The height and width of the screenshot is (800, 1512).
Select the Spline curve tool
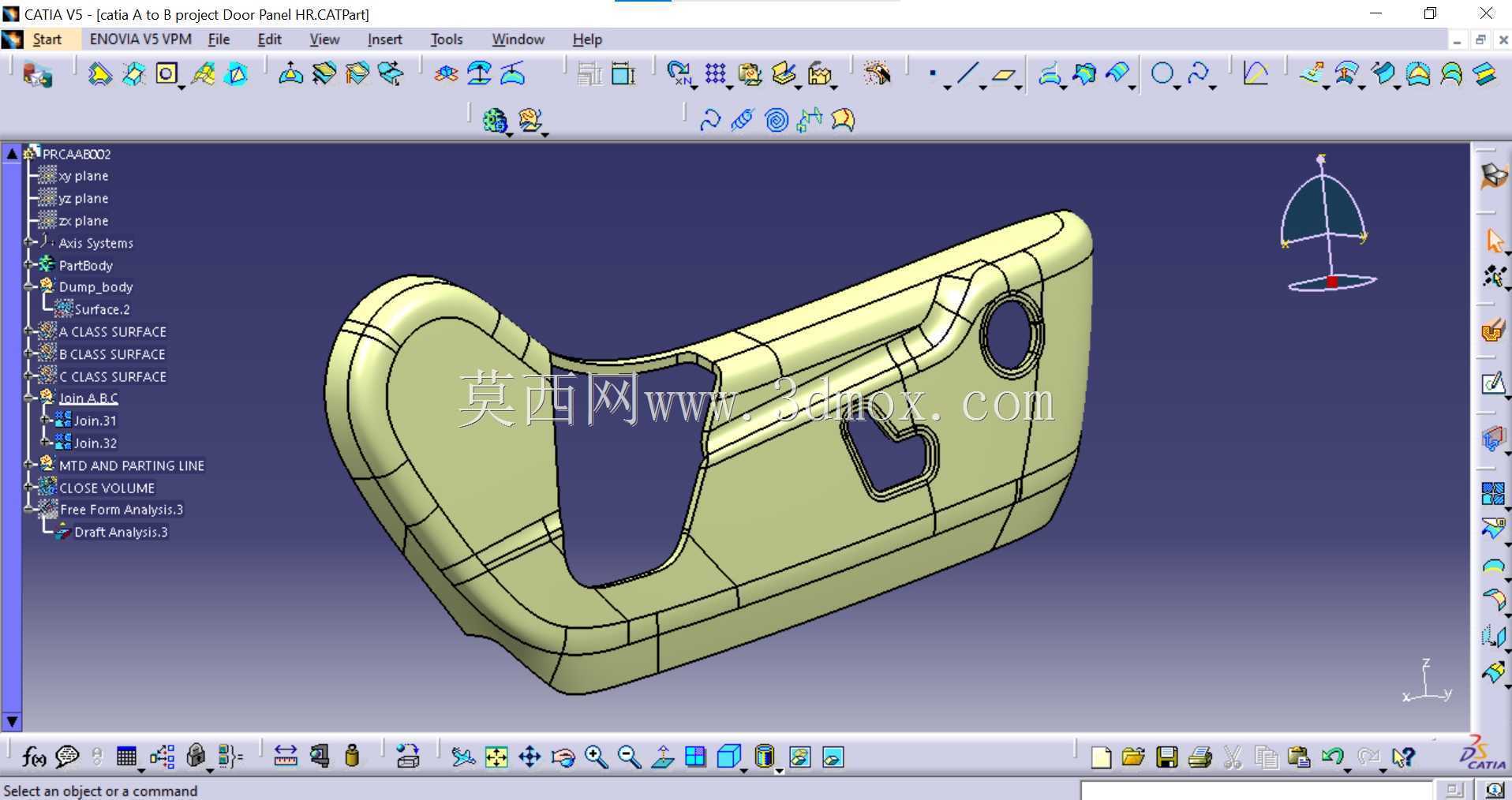tap(1197, 74)
